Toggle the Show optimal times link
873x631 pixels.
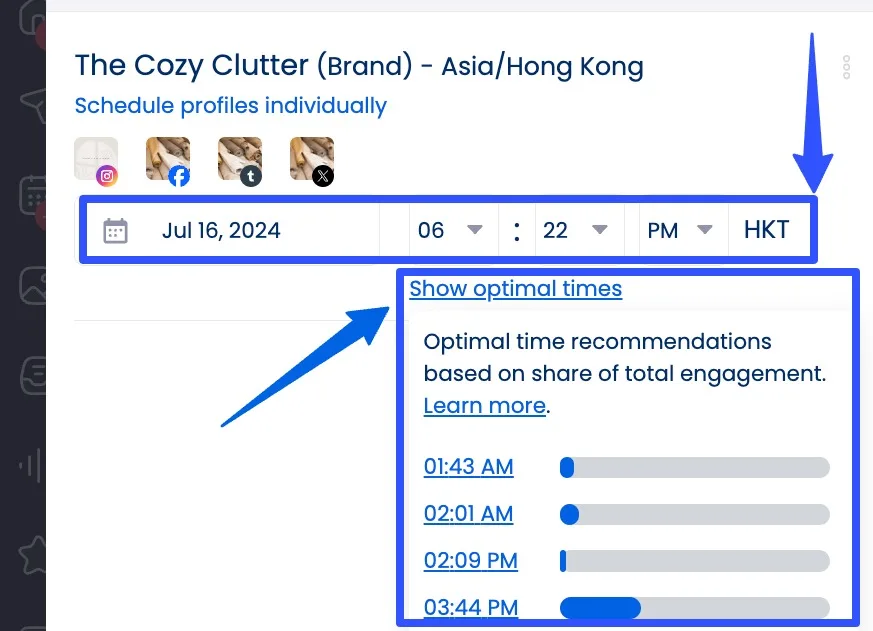(515, 289)
